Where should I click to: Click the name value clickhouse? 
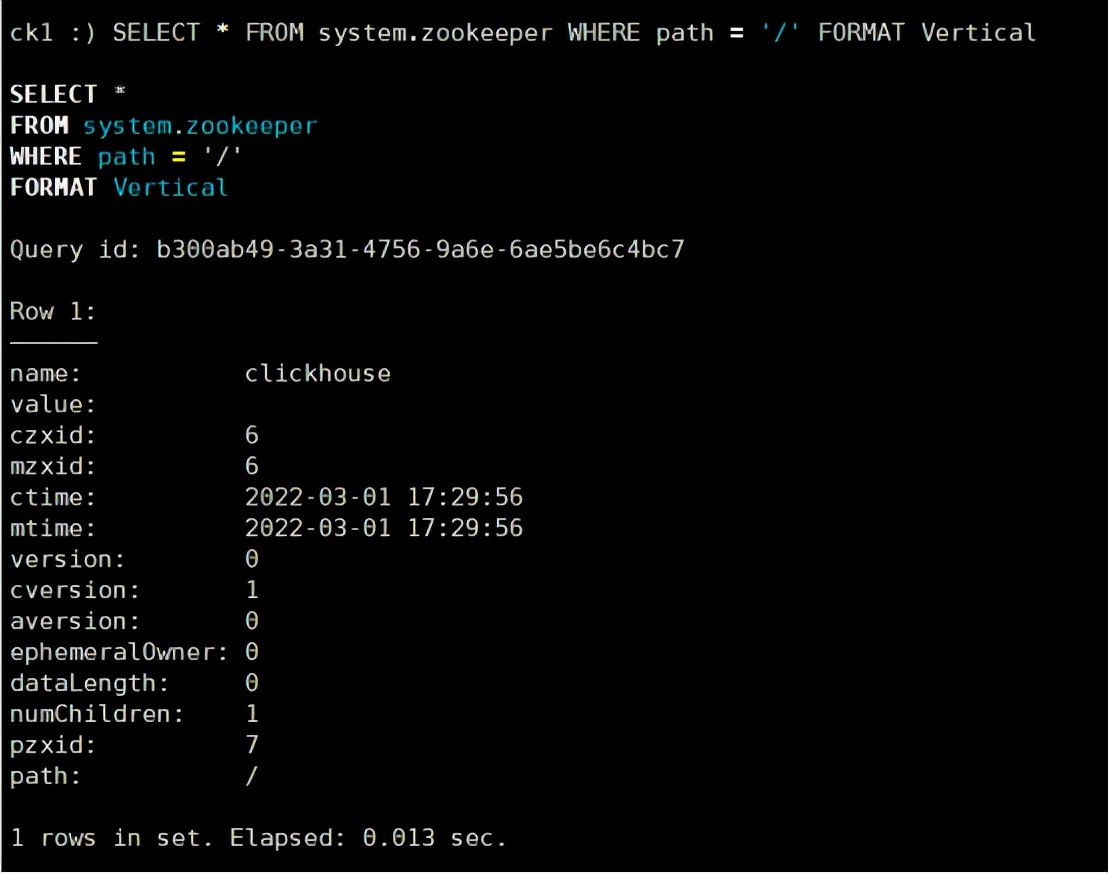[x=317, y=374]
